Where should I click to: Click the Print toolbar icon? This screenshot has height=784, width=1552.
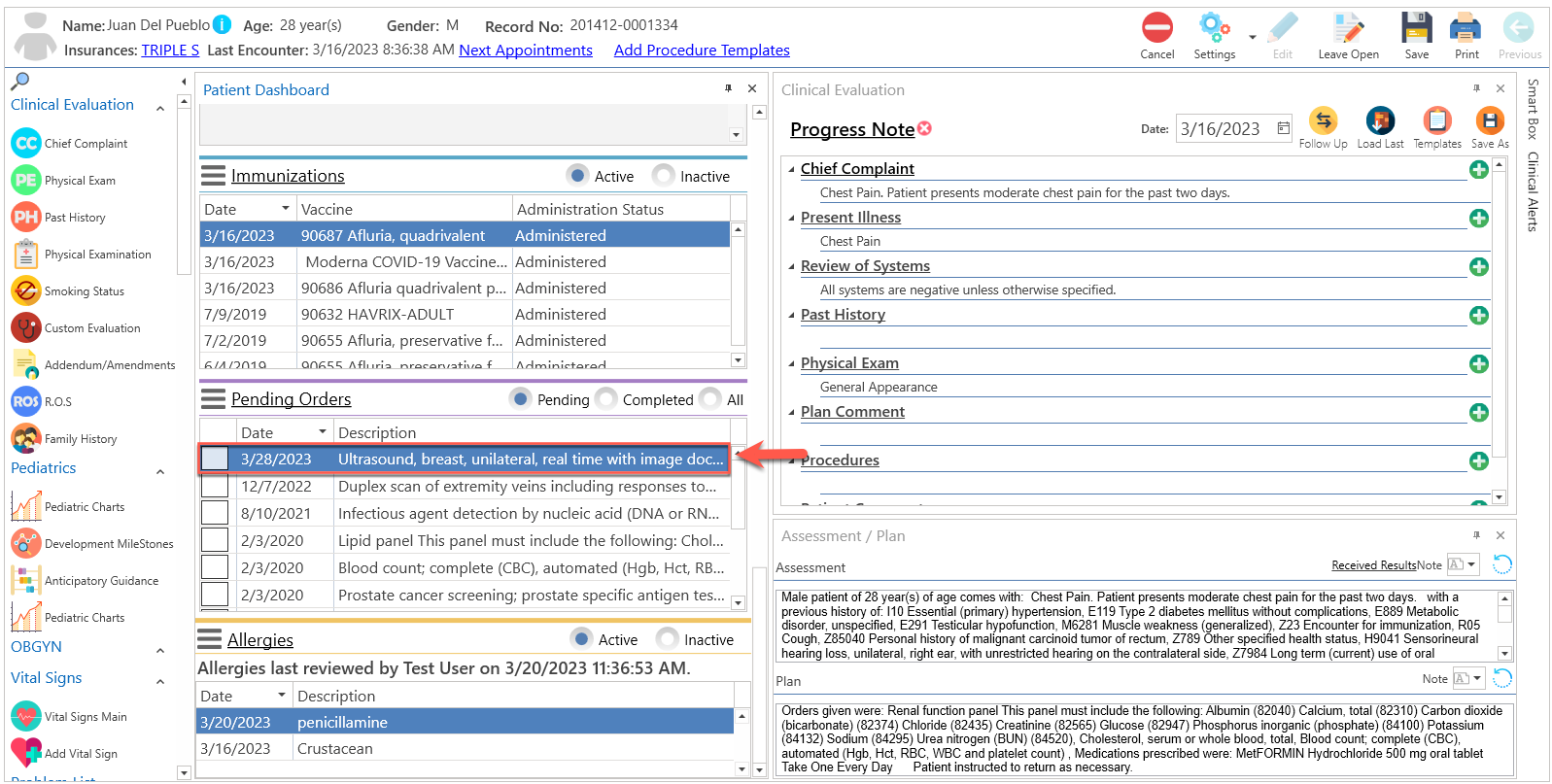pos(1466,28)
